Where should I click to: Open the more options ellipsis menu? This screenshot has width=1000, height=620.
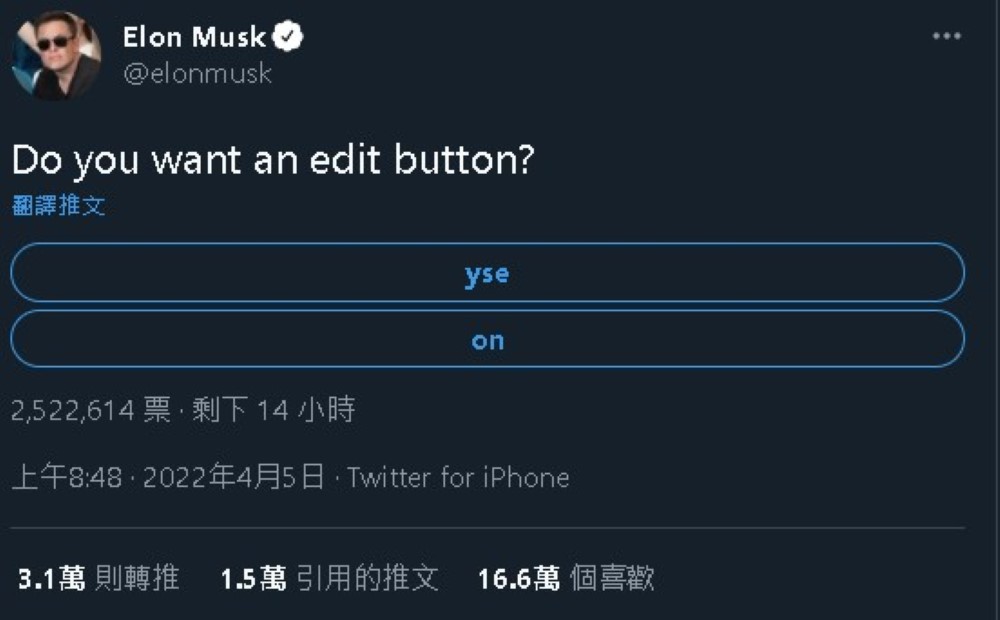[x=946, y=37]
